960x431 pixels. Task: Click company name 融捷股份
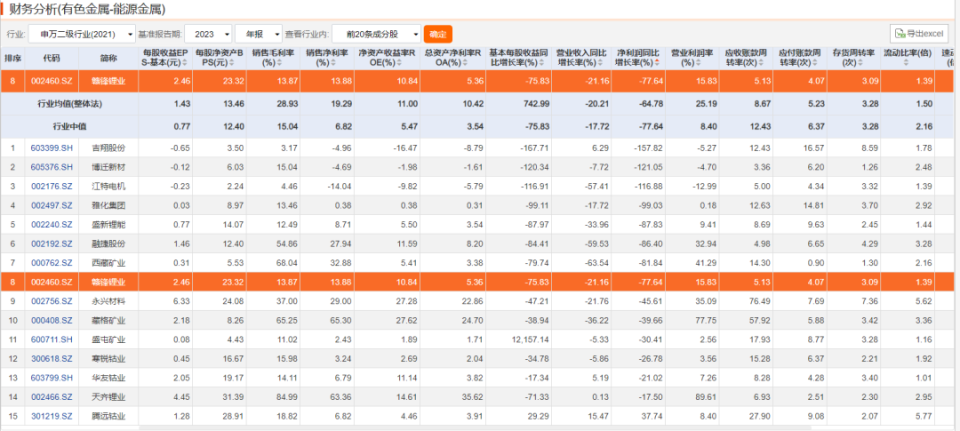click(x=108, y=244)
